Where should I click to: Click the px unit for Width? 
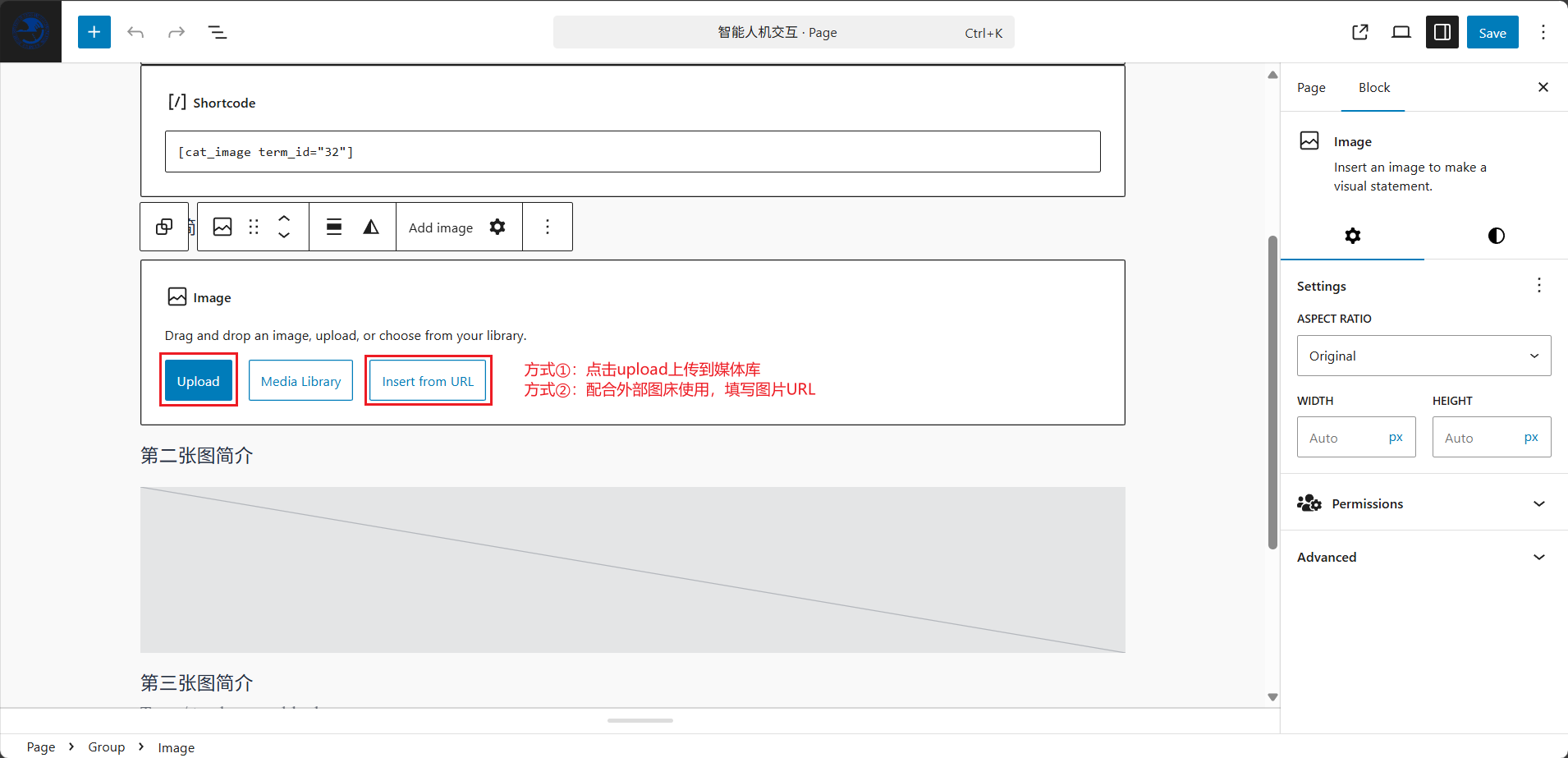pos(1396,438)
